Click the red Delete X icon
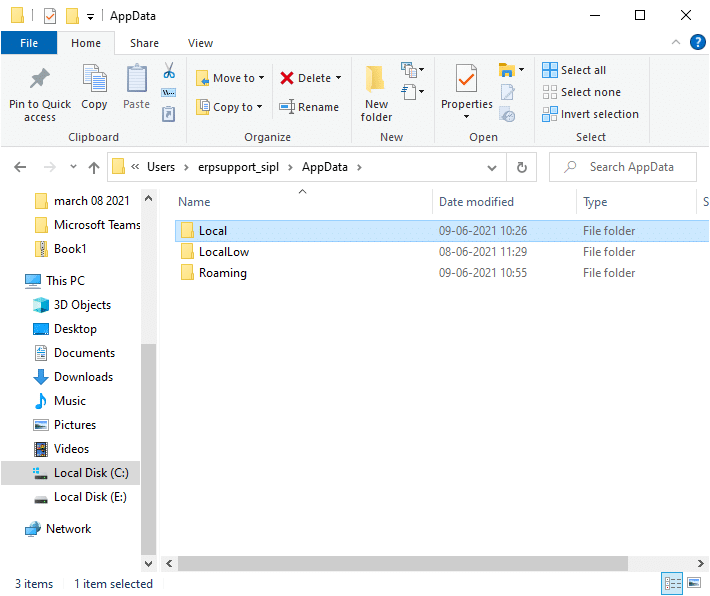The height and width of the screenshot is (596, 710). coord(287,78)
